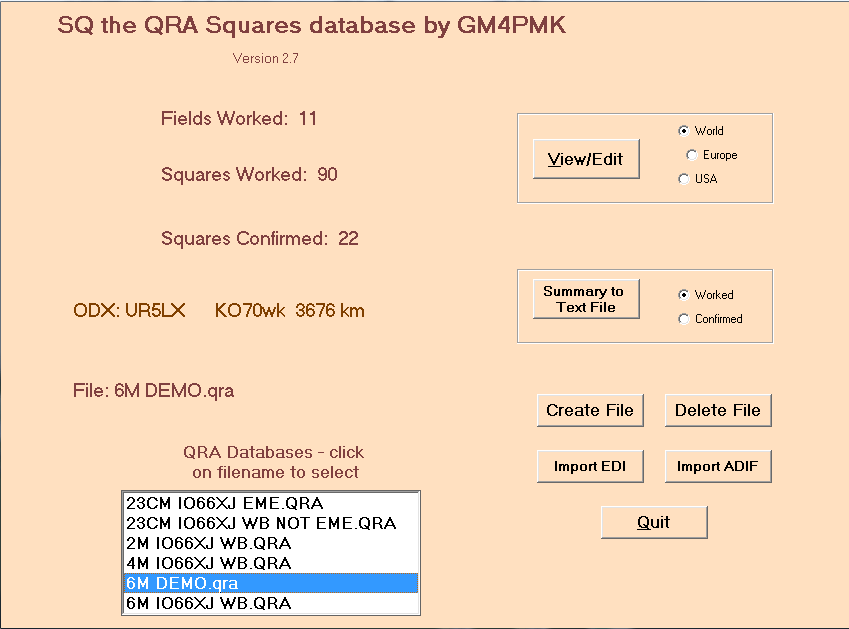Select the World radio button

point(684,131)
